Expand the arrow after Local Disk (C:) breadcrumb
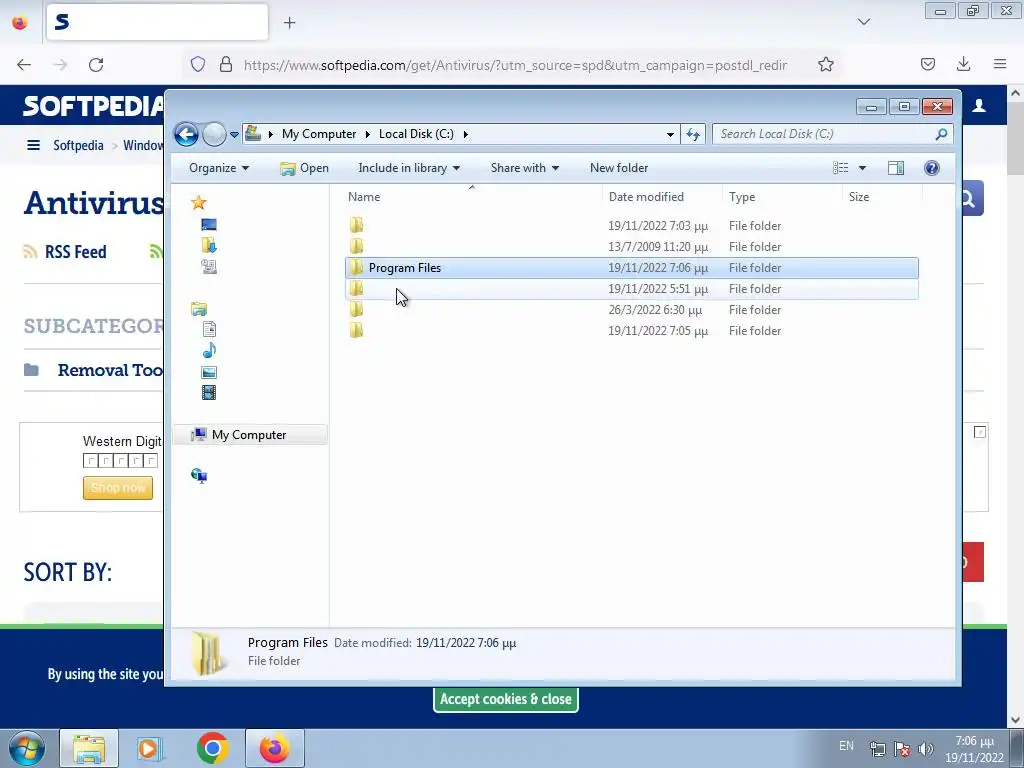This screenshot has height=768, width=1024. point(466,134)
